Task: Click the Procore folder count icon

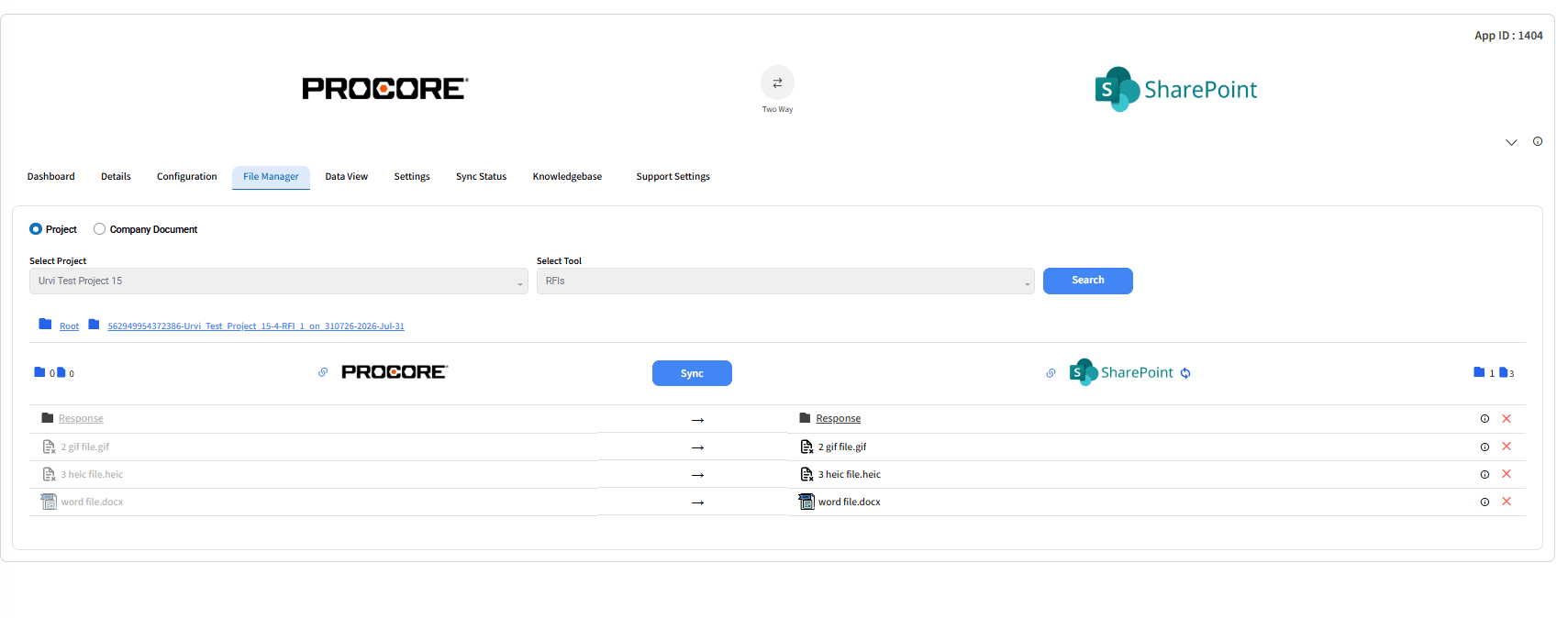Action: click(39, 372)
